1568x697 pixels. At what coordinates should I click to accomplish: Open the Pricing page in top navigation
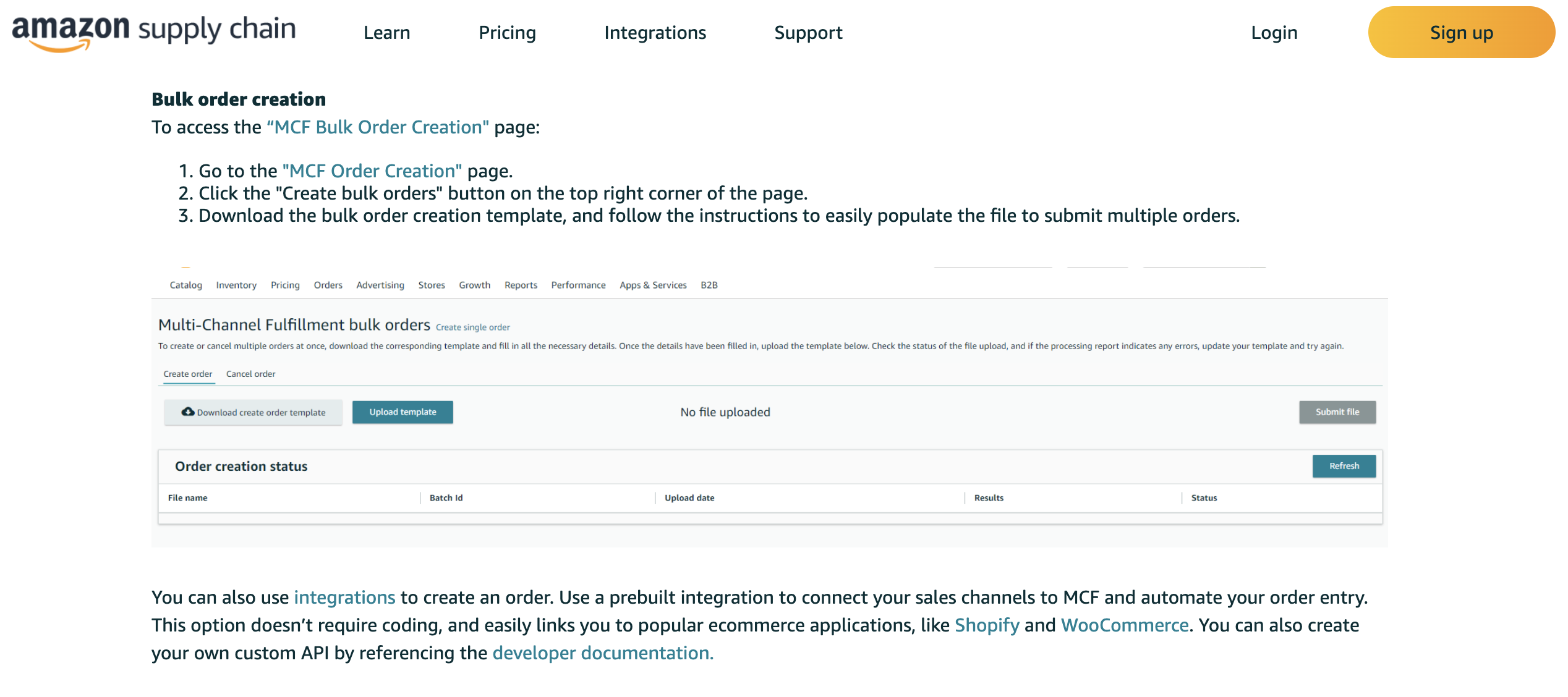(x=507, y=33)
